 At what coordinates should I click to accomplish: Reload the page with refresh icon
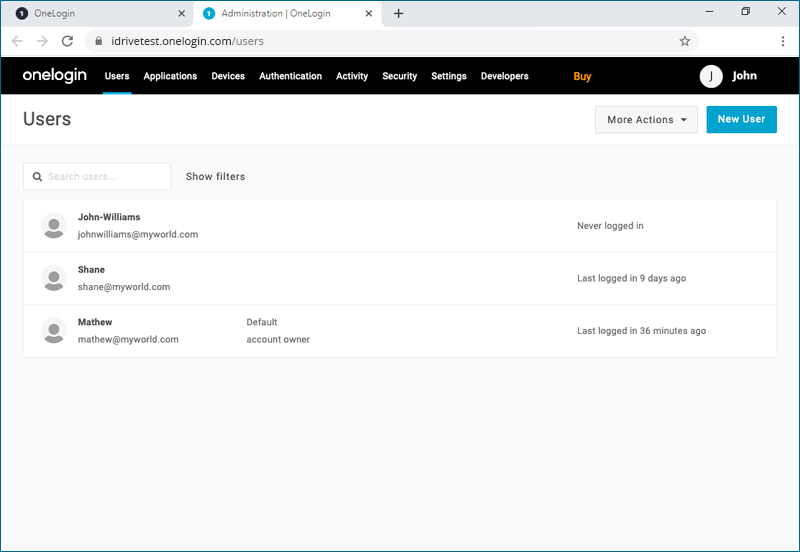click(x=68, y=41)
